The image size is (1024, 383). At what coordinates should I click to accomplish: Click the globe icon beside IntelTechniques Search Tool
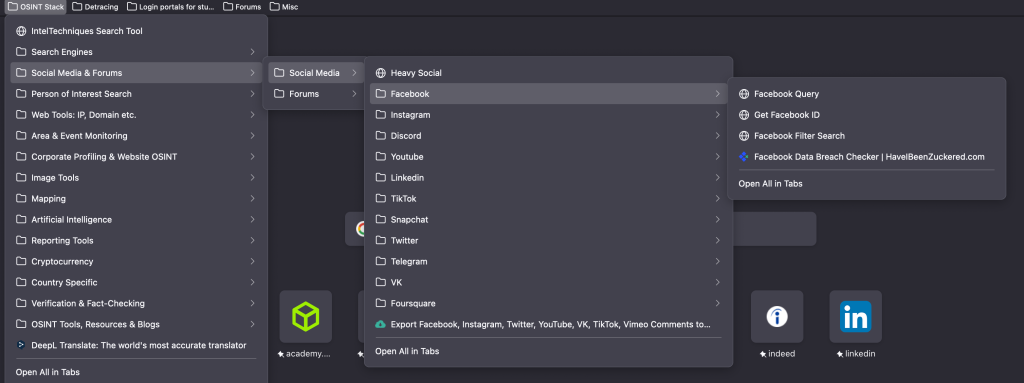tap(21, 31)
